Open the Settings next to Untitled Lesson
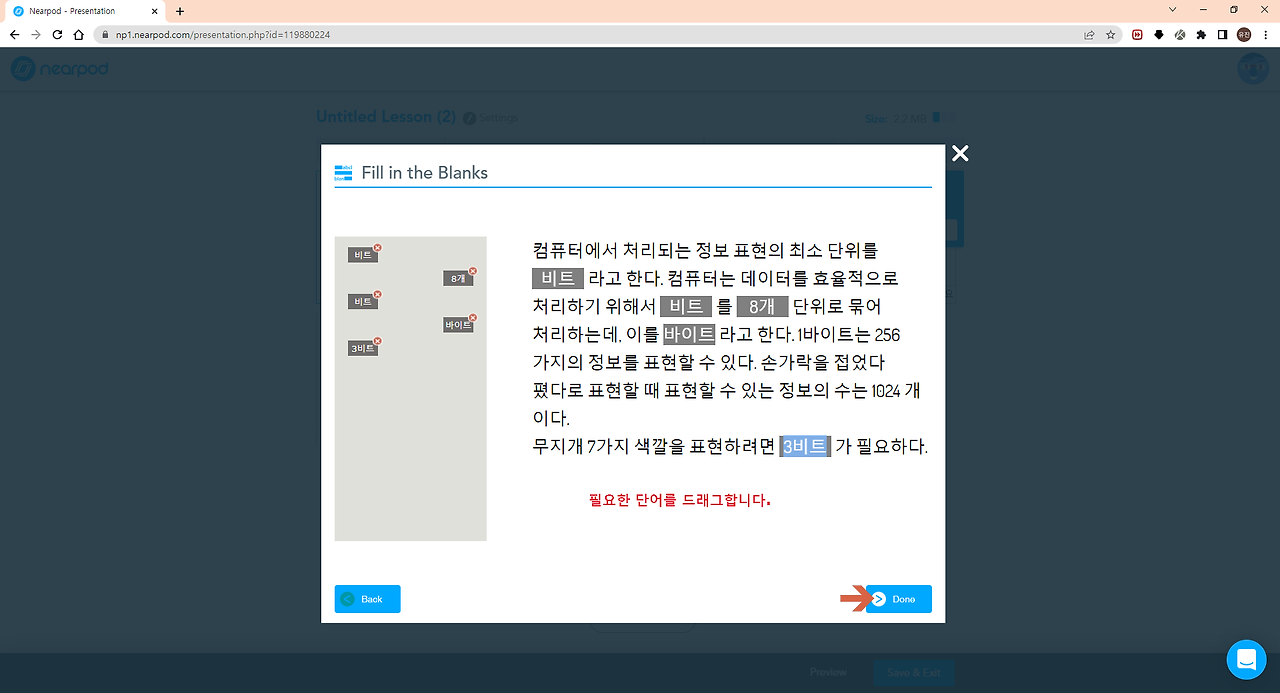 [491, 117]
